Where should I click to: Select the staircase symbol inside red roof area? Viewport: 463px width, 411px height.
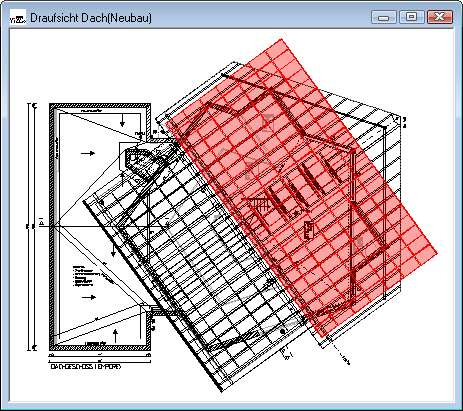(x=259, y=204)
